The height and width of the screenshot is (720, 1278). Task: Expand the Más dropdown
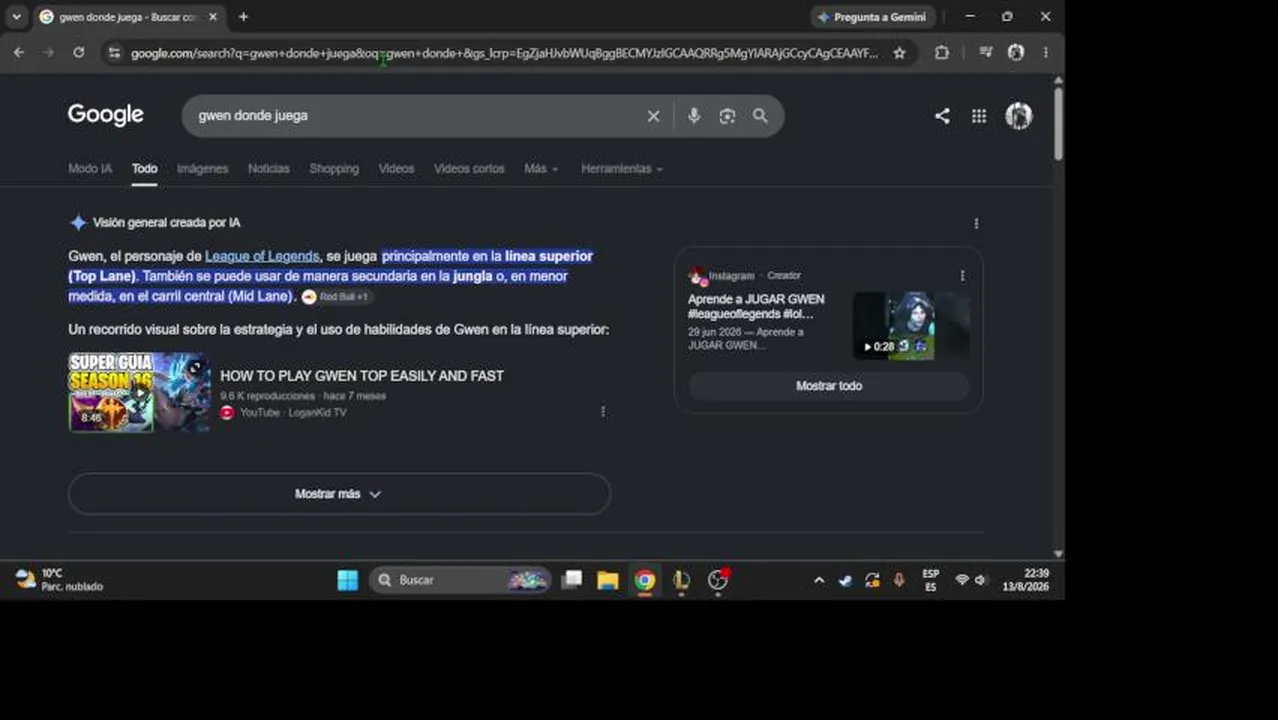(541, 169)
